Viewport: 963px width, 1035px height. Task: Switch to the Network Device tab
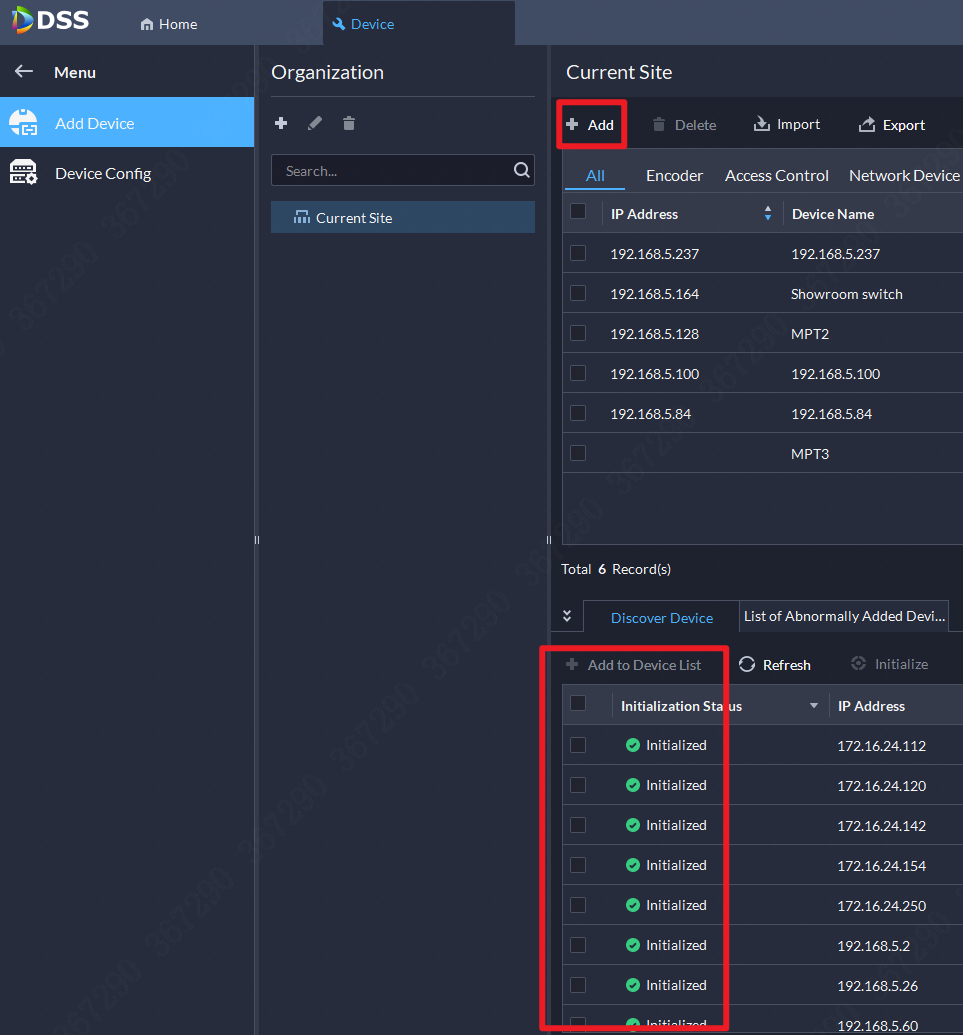(904, 176)
